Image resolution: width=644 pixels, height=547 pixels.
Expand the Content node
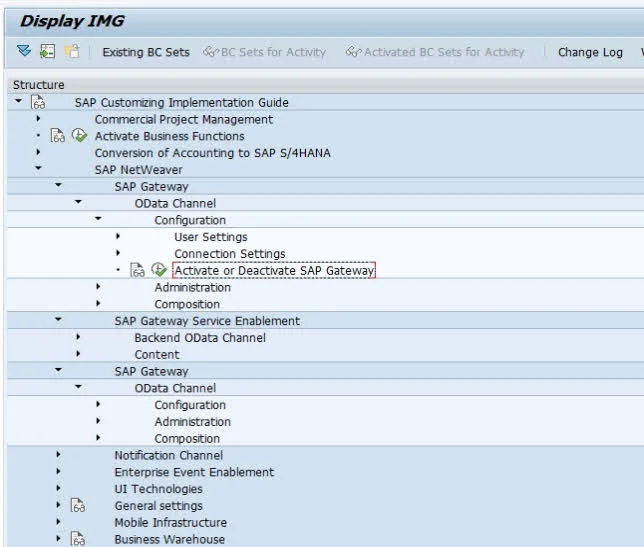tap(78, 354)
